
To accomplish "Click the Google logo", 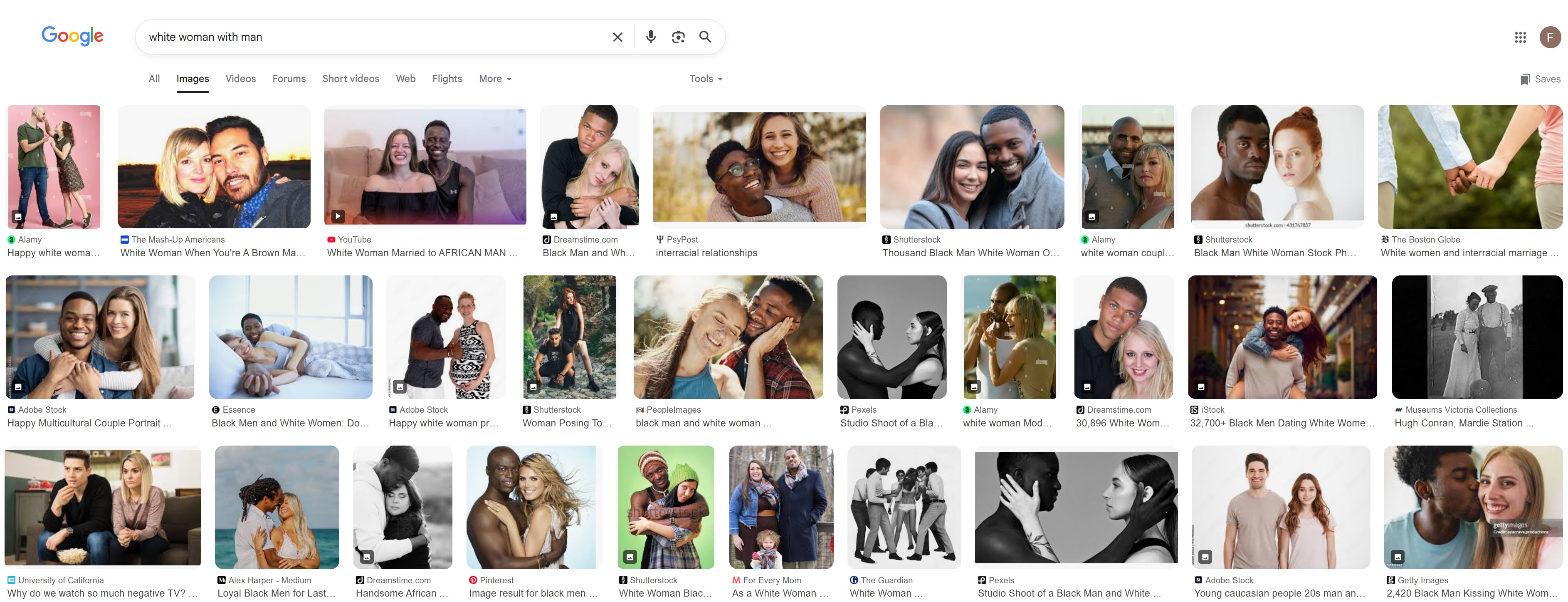I will click(72, 36).
